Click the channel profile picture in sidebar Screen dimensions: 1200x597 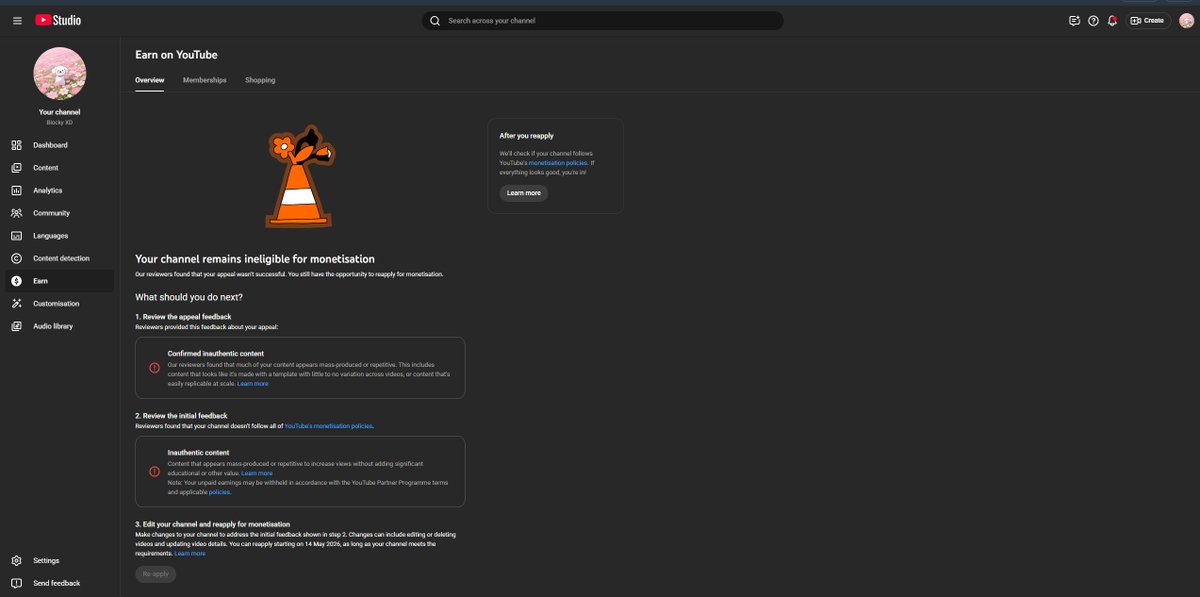[x=60, y=73]
